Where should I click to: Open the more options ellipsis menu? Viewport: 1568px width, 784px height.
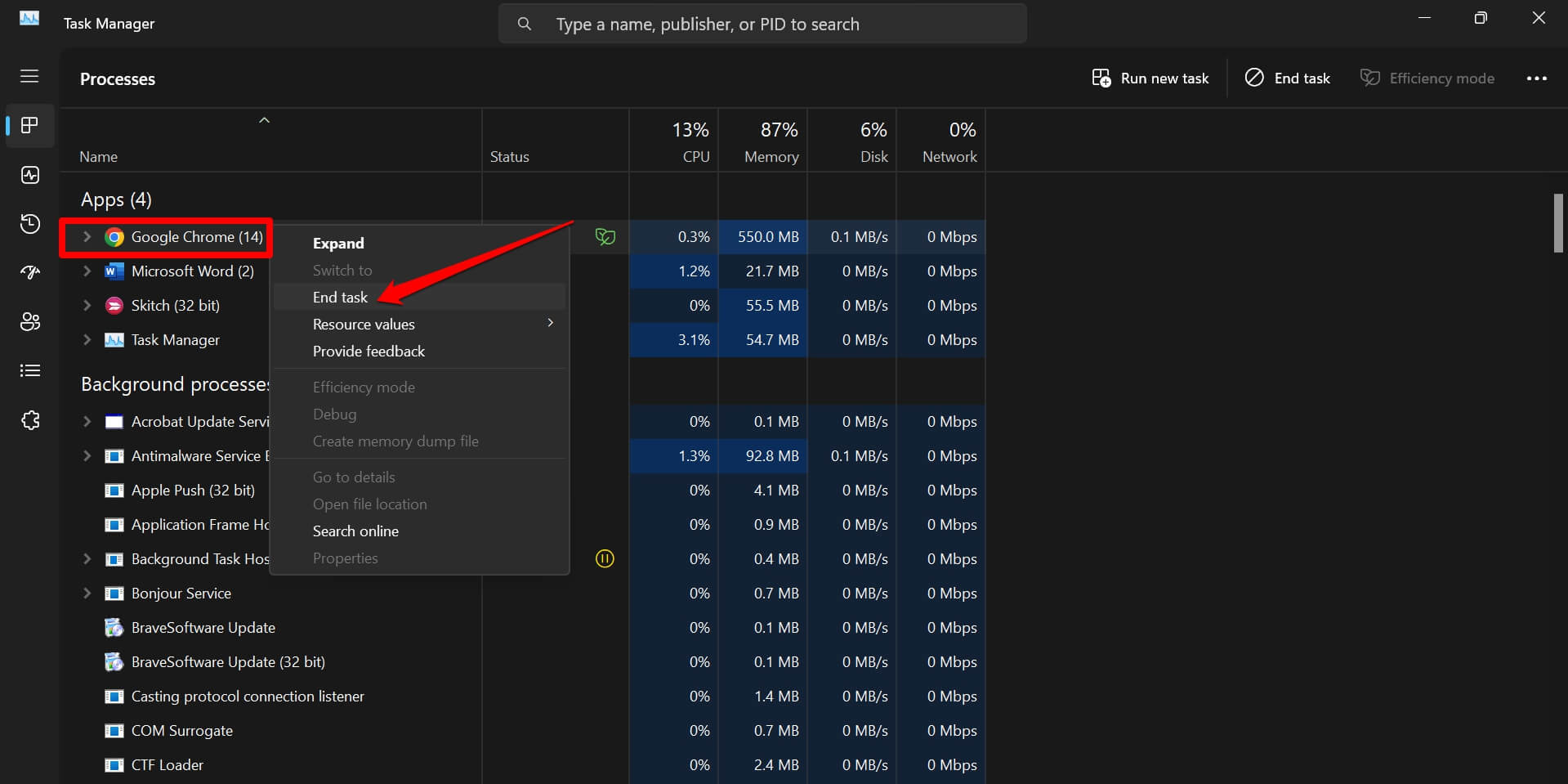pos(1537,78)
